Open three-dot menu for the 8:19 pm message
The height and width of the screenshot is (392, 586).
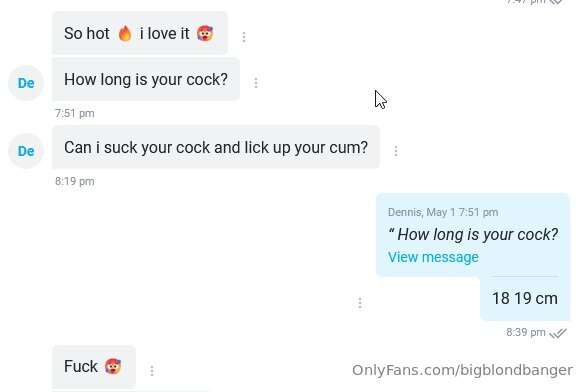[x=396, y=151]
